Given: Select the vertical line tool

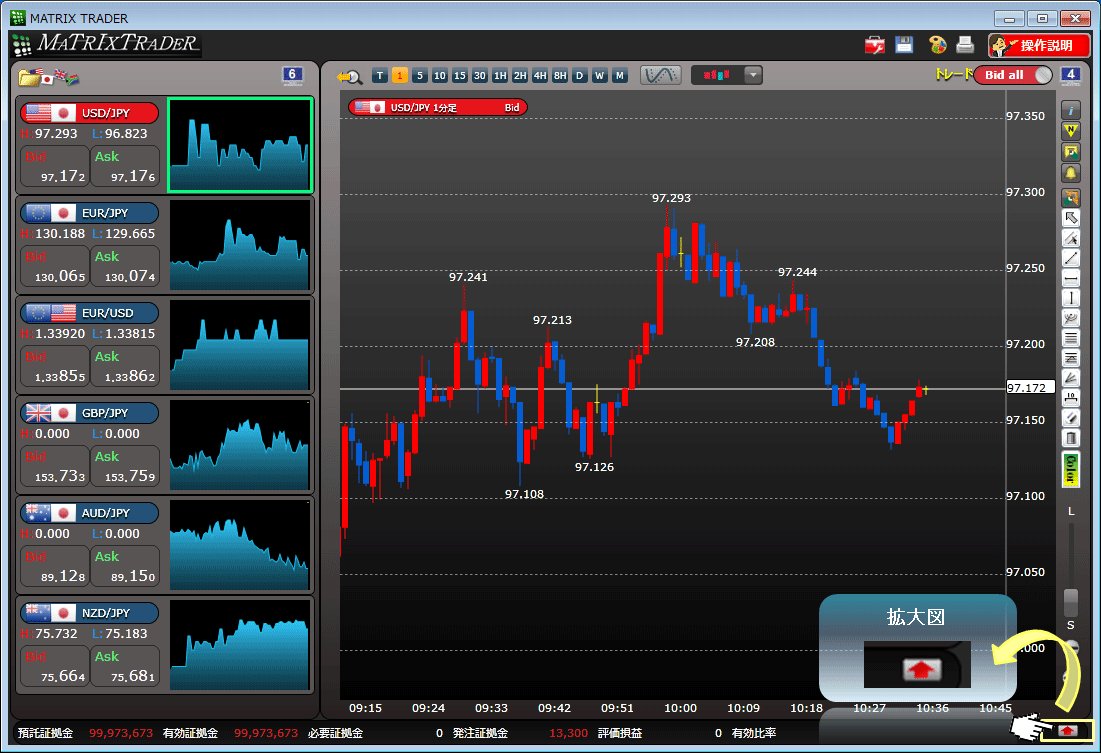Looking at the screenshot, I should coord(1070,299).
